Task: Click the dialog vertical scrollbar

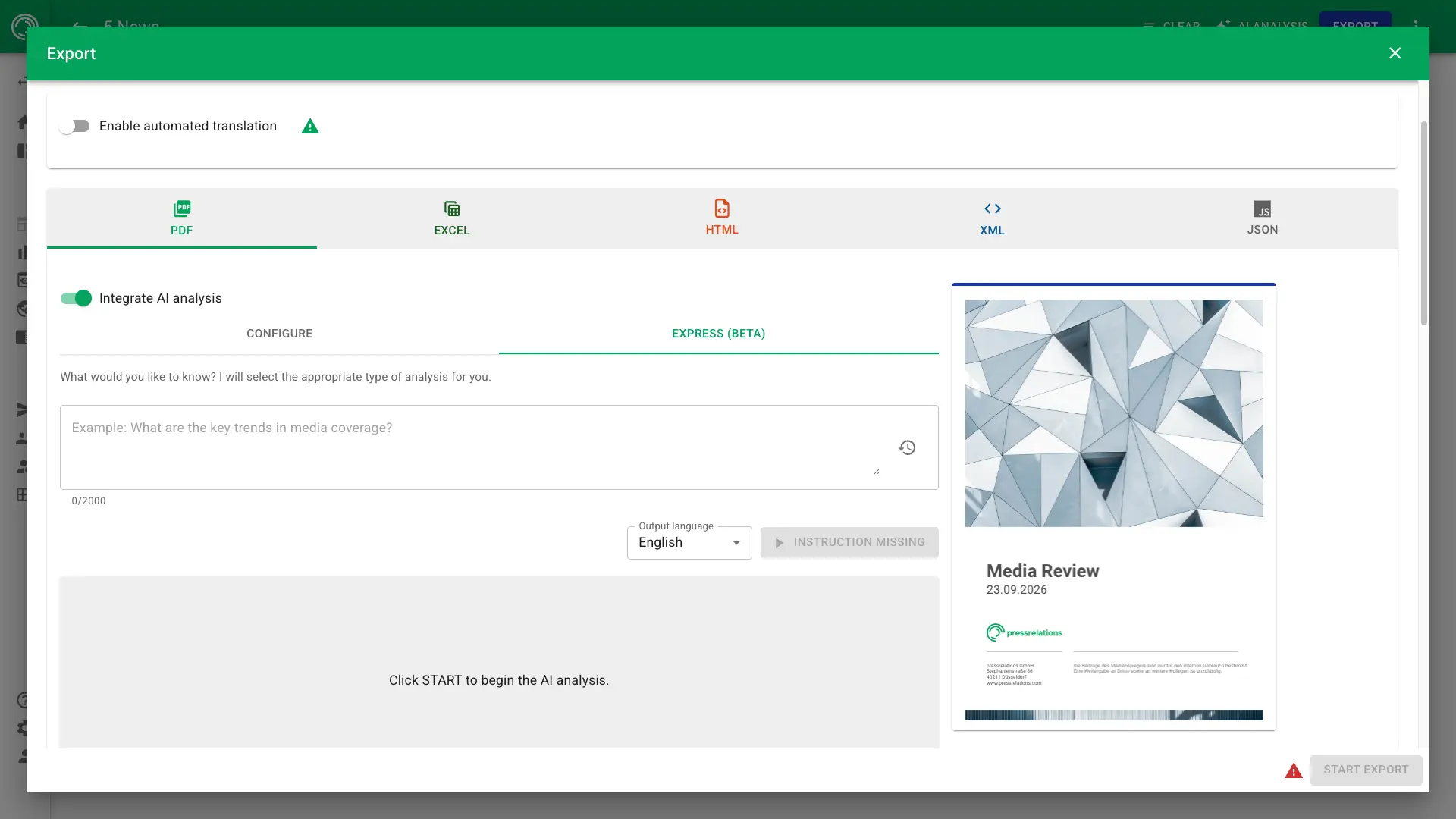Action: point(1423,224)
